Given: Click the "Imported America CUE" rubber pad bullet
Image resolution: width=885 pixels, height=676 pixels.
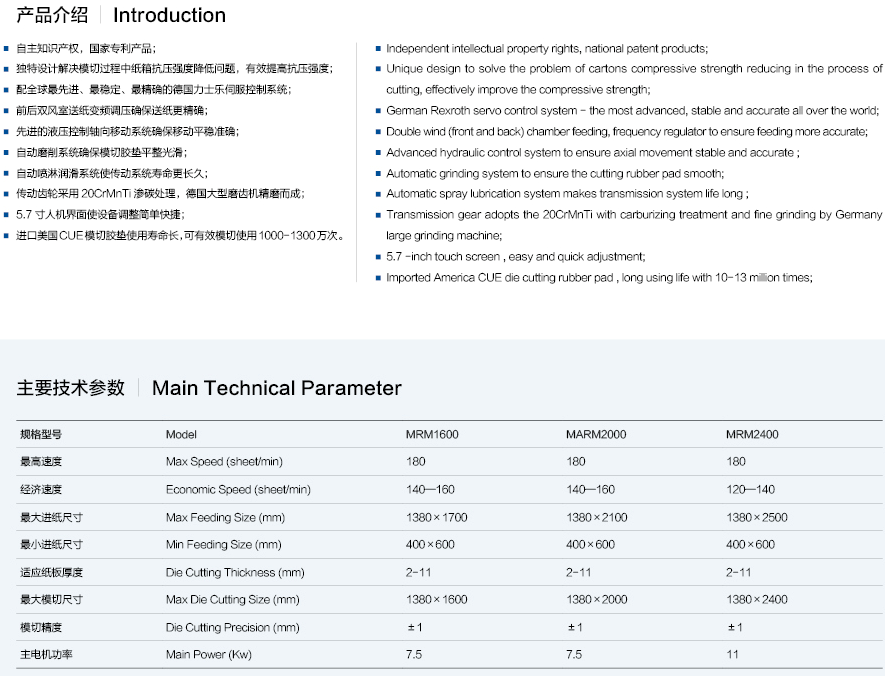Looking at the screenshot, I should click(598, 278).
